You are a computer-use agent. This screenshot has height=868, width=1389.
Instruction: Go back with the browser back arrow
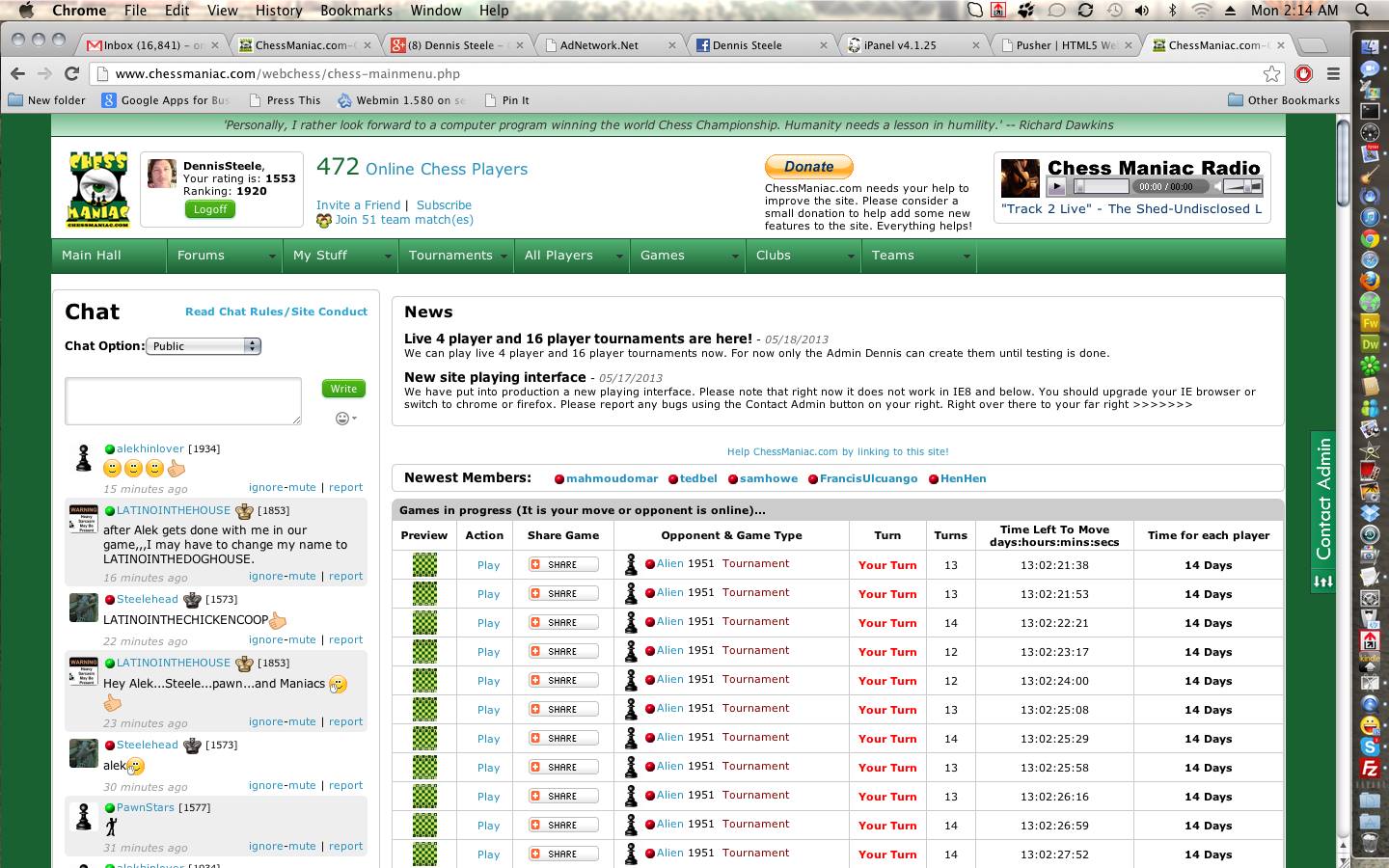click(17, 73)
